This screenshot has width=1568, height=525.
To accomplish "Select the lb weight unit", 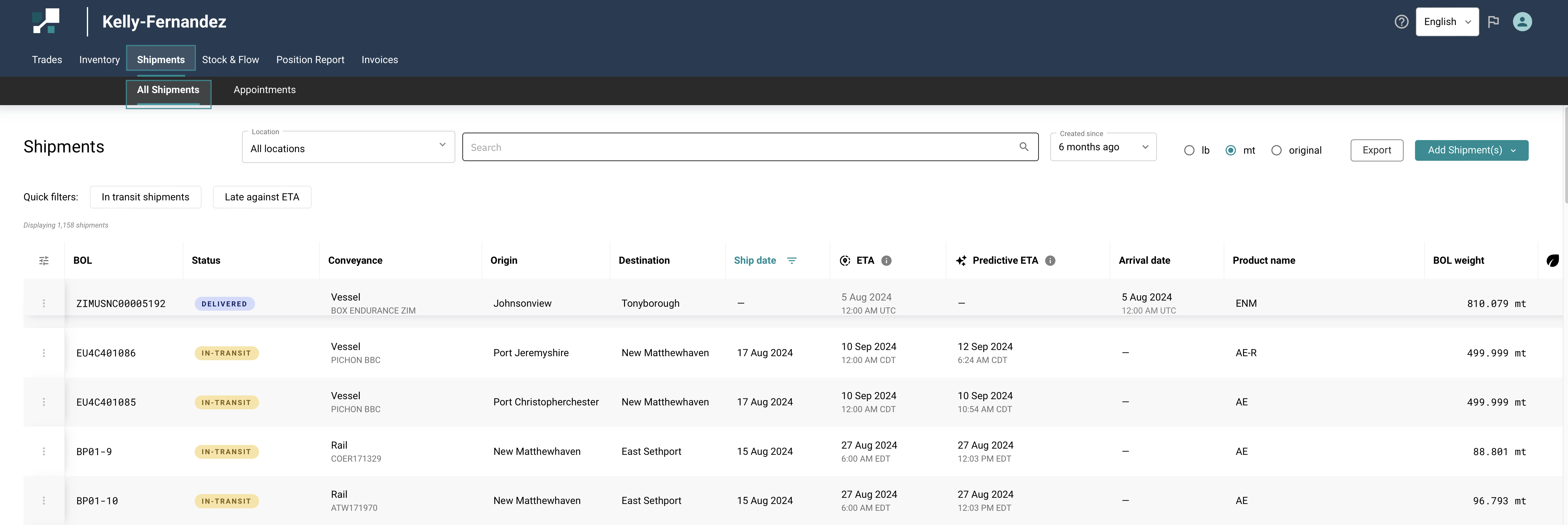I will (x=1189, y=151).
